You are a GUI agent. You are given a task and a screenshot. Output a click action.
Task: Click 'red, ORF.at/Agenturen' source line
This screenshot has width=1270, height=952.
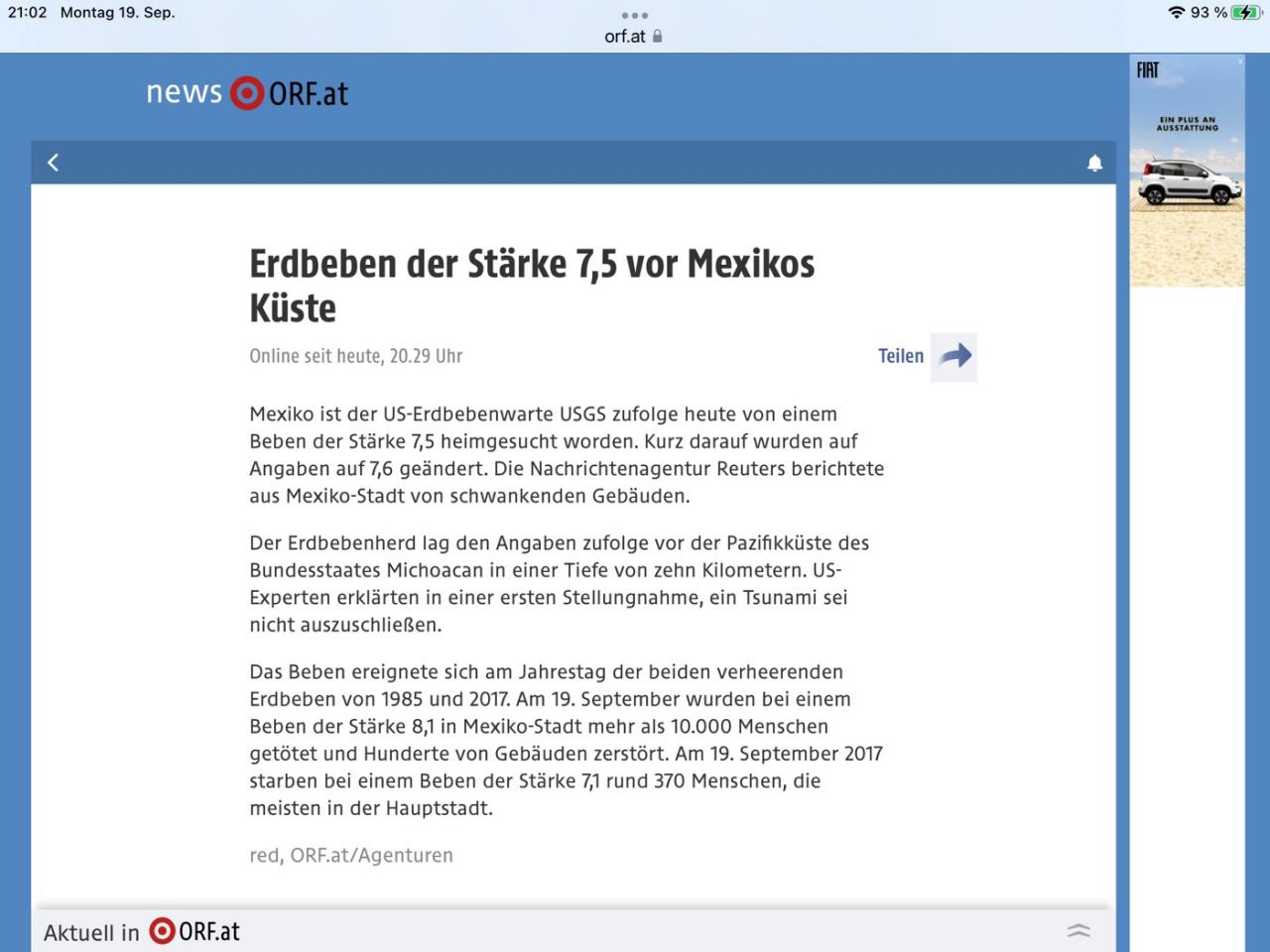pos(351,855)
